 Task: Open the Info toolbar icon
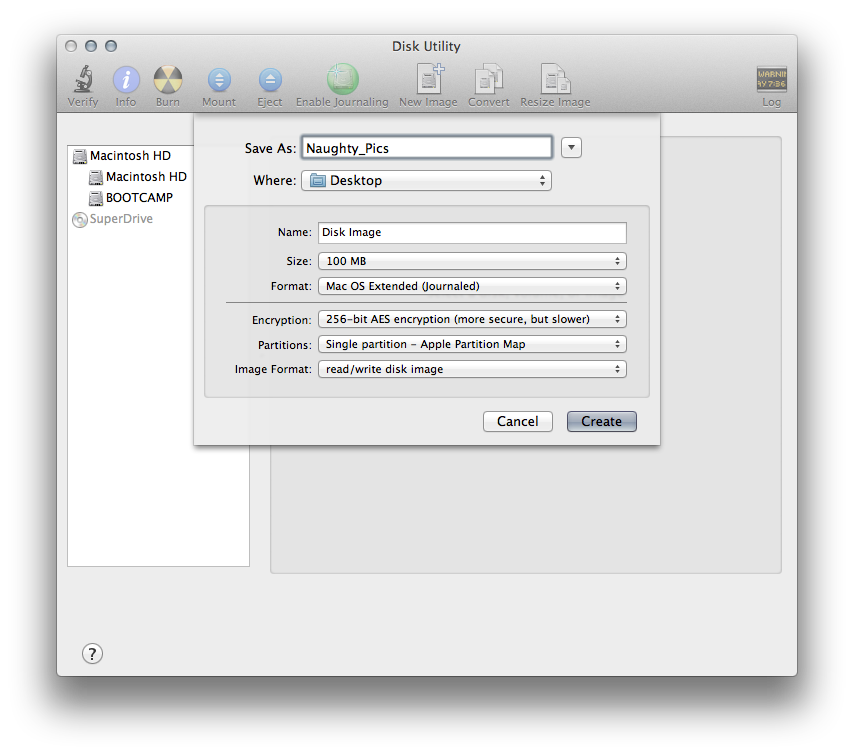[126, 80]
